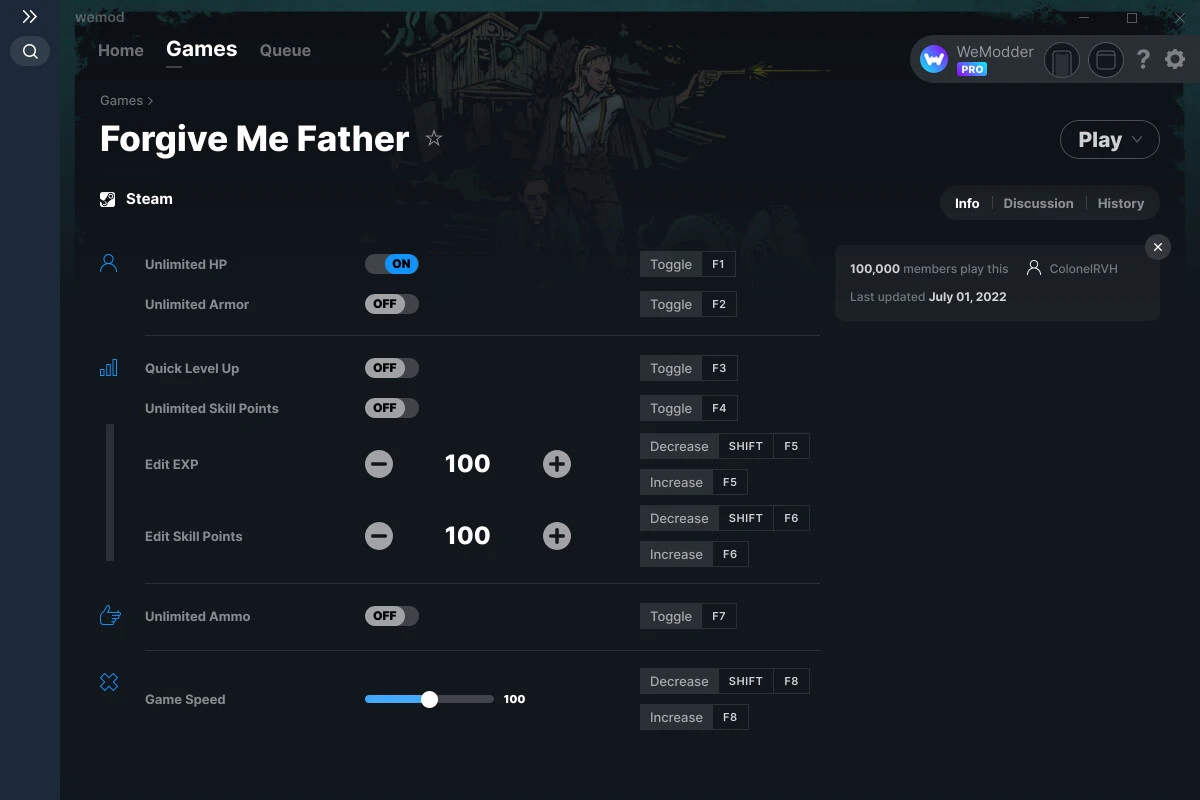
Task: Open WeMod help via question mark icon
Action: tap(1143, 59)
